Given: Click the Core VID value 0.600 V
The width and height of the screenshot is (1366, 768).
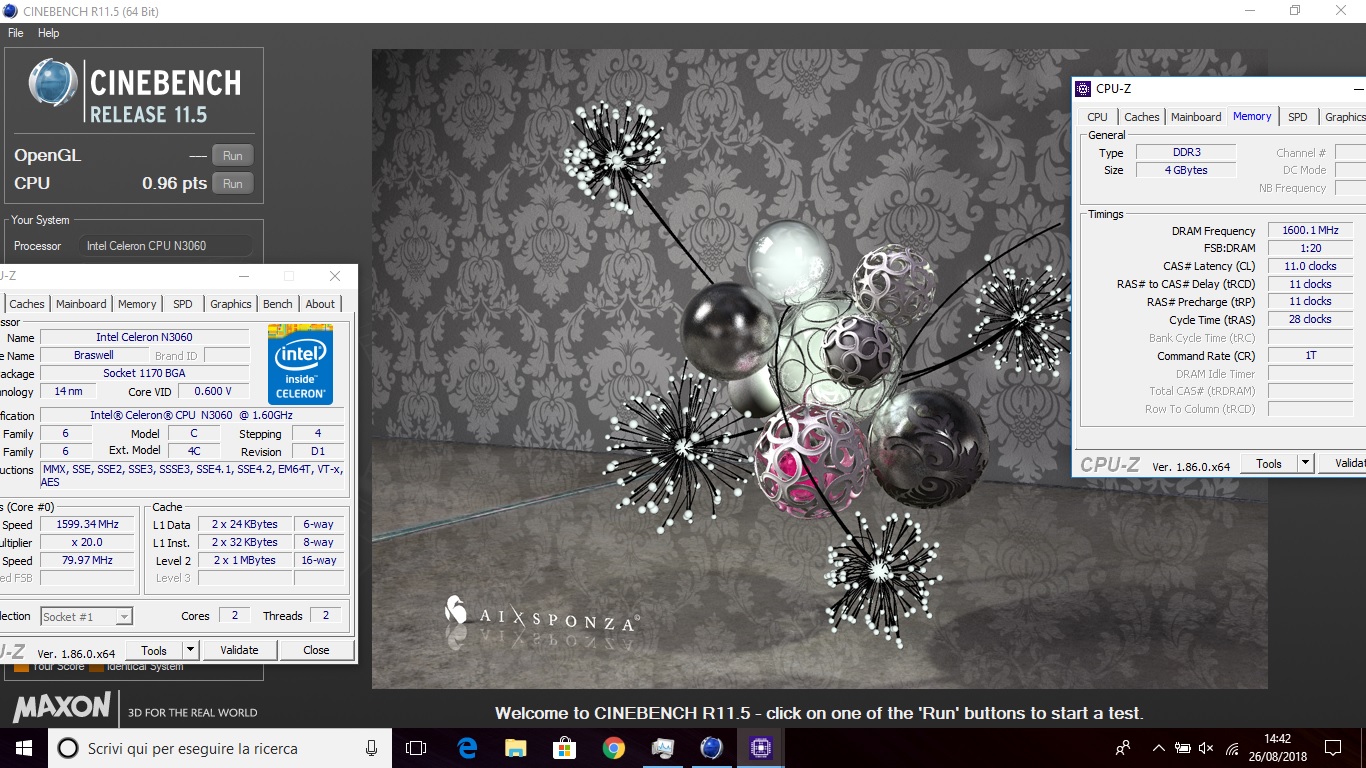Looking at the screenshot, I should (x=213, y=392).
